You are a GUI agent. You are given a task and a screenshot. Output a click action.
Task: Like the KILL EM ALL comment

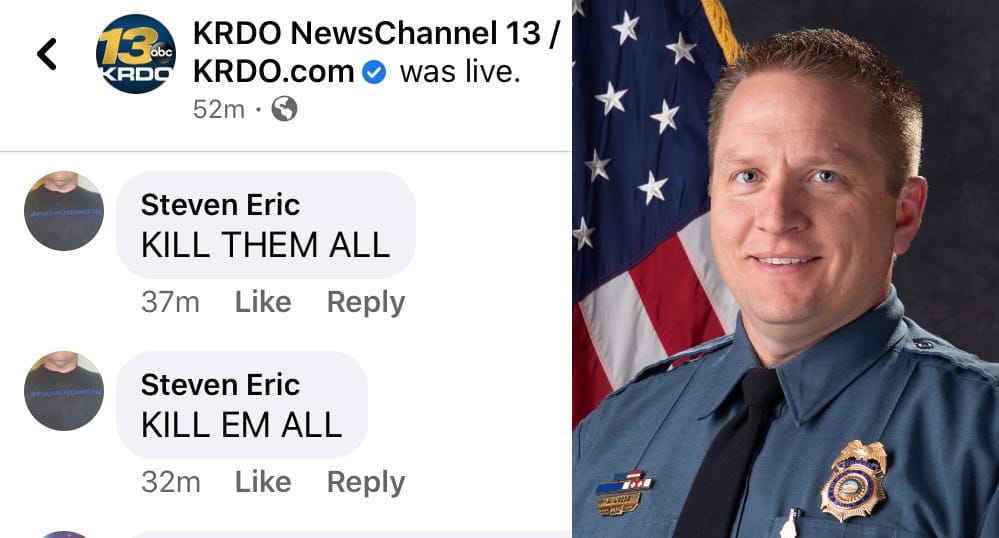pyautogui.click(x=263, y=482)
